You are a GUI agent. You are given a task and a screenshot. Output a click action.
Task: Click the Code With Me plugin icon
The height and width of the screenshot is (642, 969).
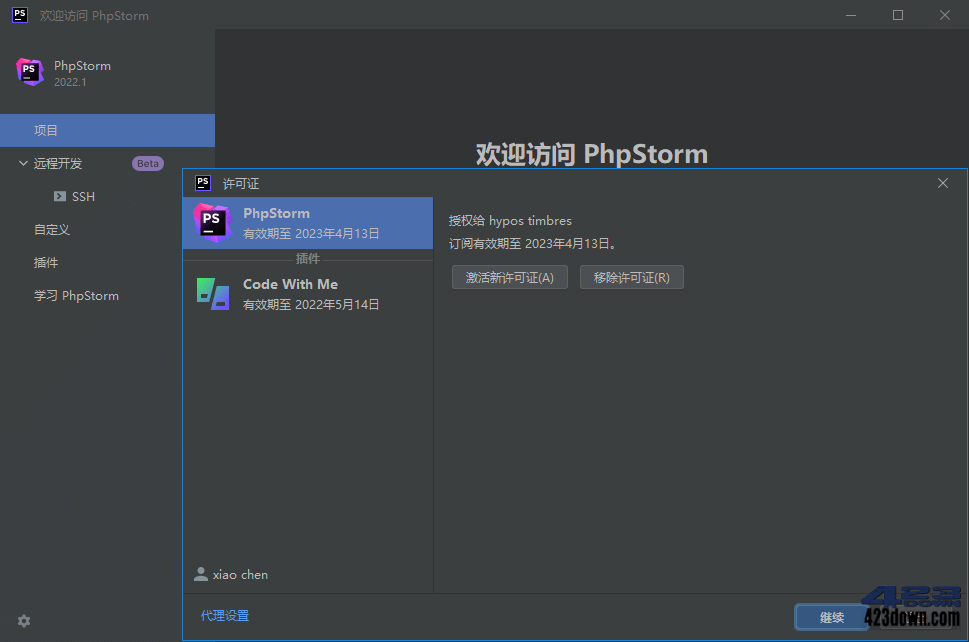[x=212, y=292]
